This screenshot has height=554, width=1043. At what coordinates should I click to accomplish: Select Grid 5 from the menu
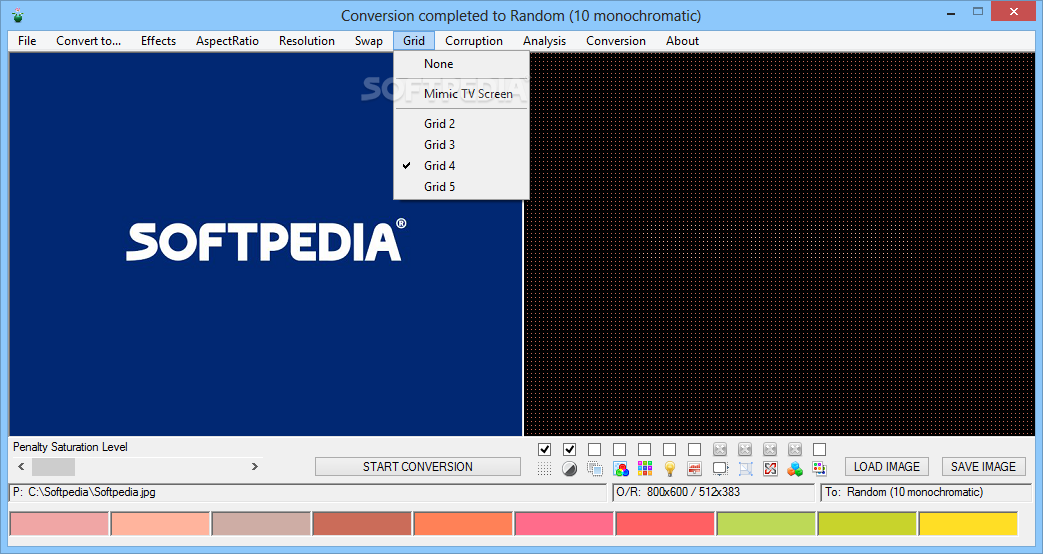coord(462,187)
